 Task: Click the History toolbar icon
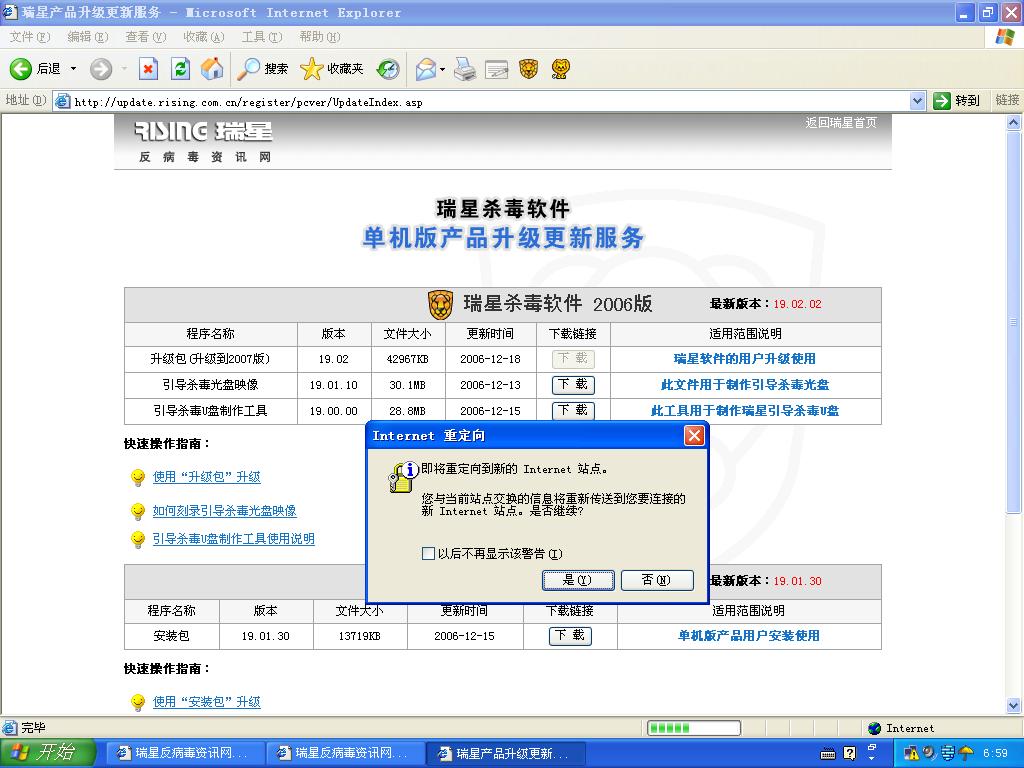click(x=388, y=69)
